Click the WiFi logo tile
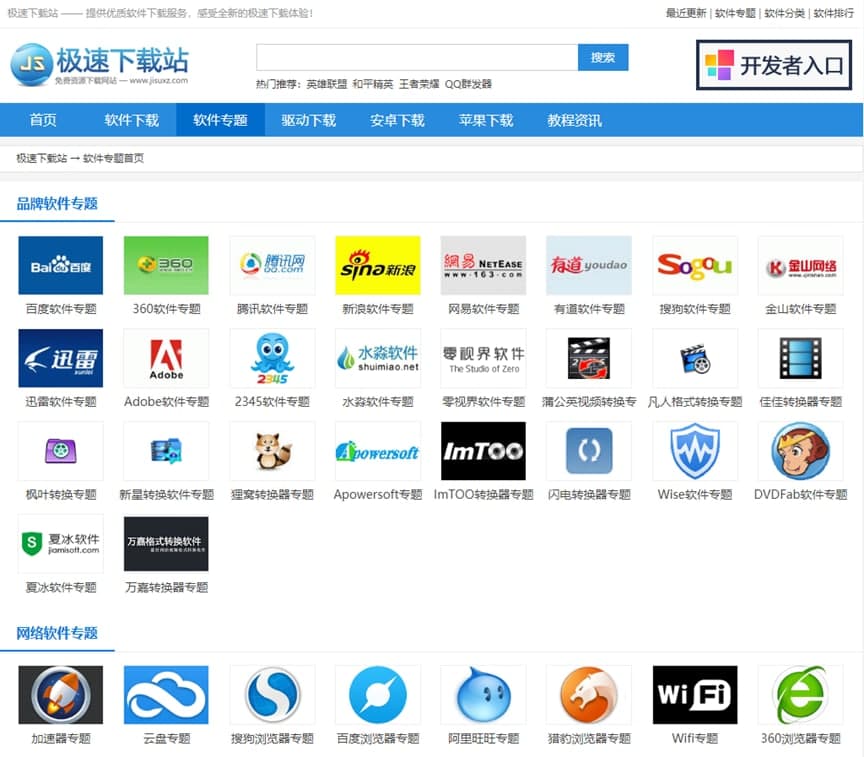The width and height of the screenshot is (864, 757). [695, 695]
